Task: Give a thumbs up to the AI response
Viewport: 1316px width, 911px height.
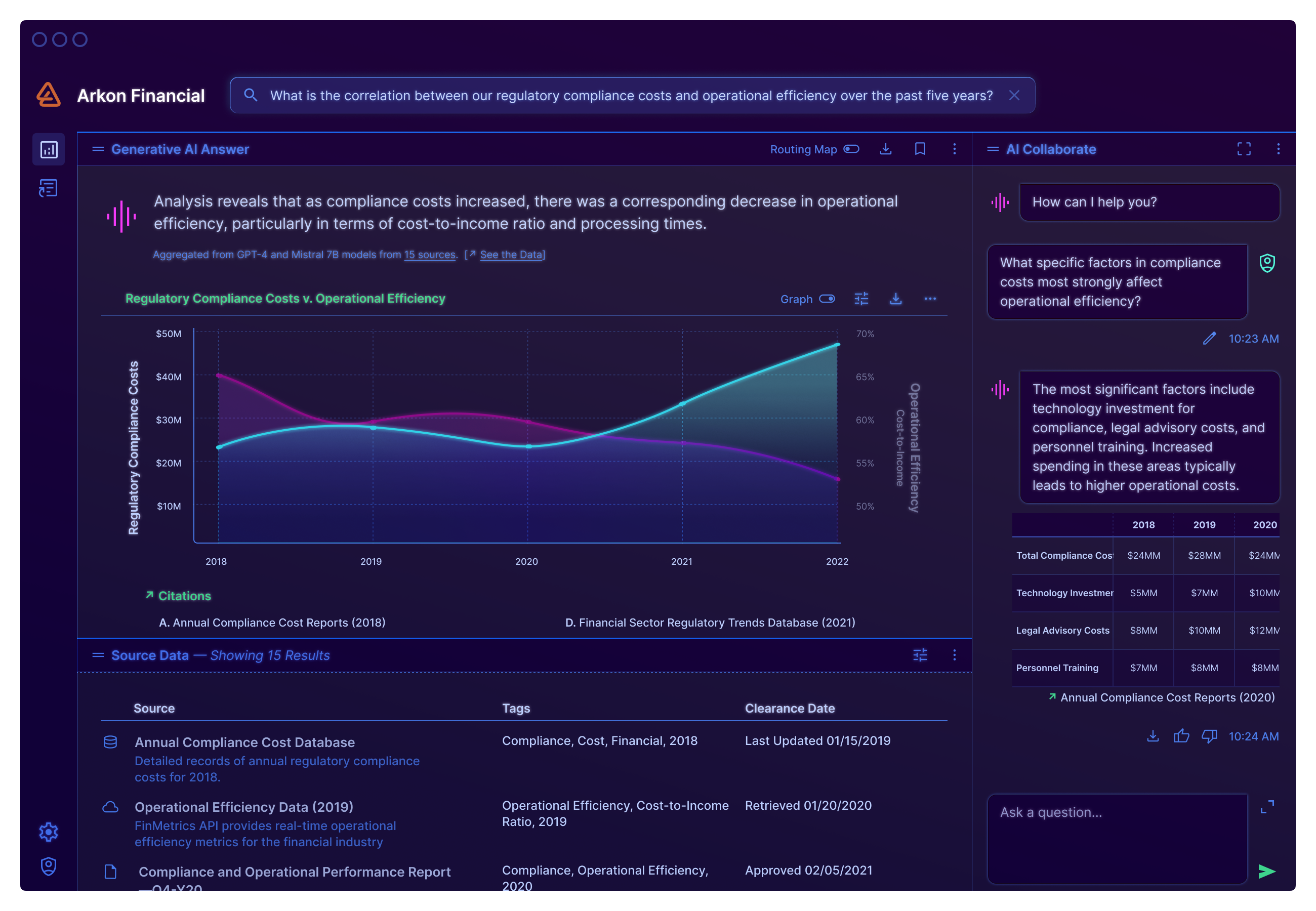Action: pyautogui.click(x=1181, y=736)
